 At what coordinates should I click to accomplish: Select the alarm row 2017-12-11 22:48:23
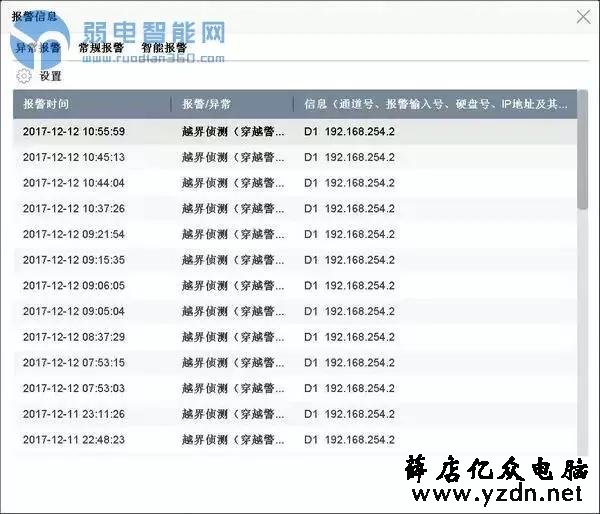(295, 439)
